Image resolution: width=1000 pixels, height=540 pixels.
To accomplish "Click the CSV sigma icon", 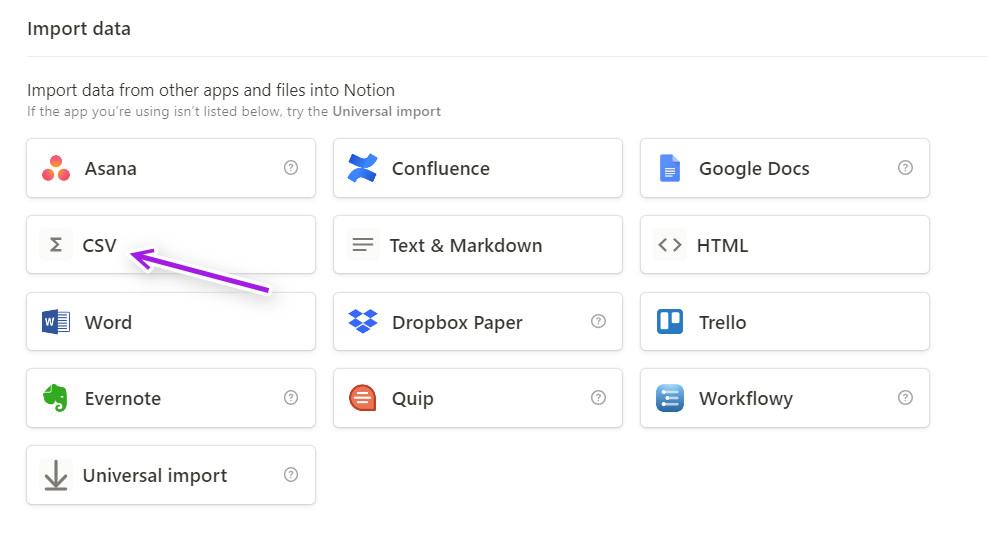I will 56,245.
